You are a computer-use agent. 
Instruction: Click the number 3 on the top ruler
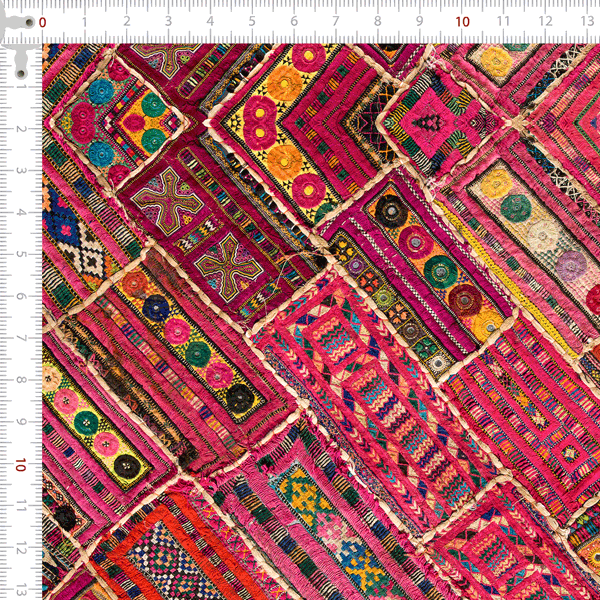(x=168, y=21)
